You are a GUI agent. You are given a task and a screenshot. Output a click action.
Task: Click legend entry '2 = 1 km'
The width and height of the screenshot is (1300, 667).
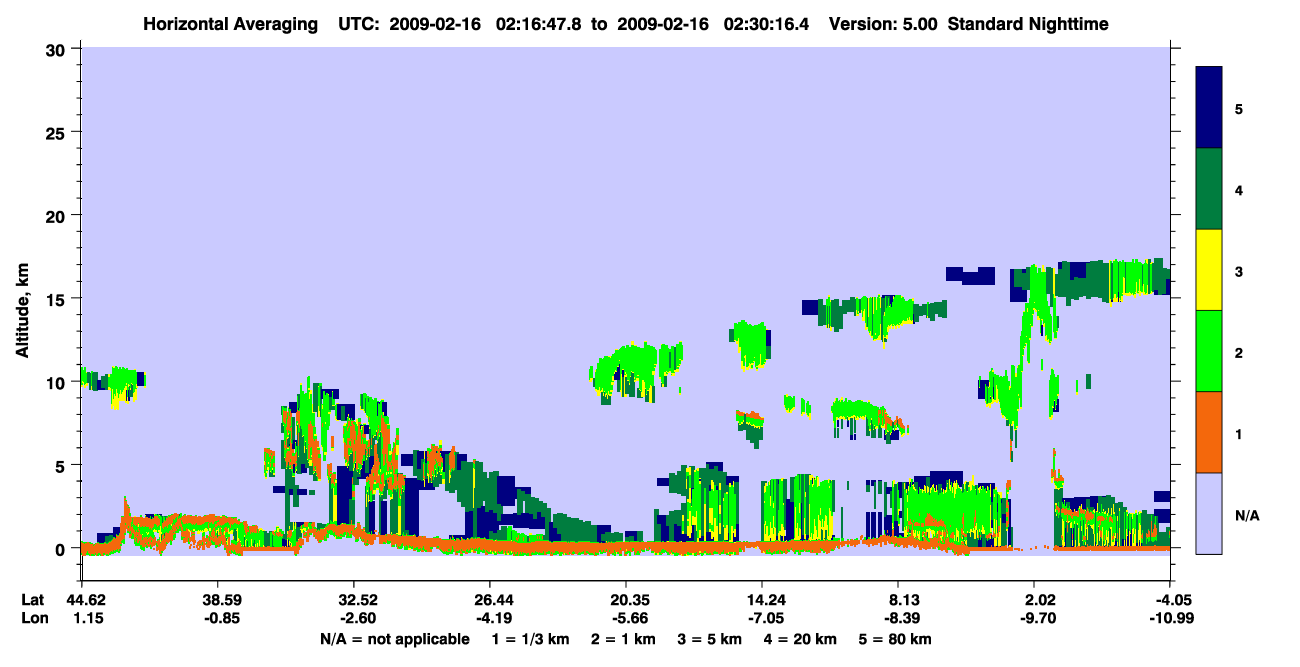[623, 639]
